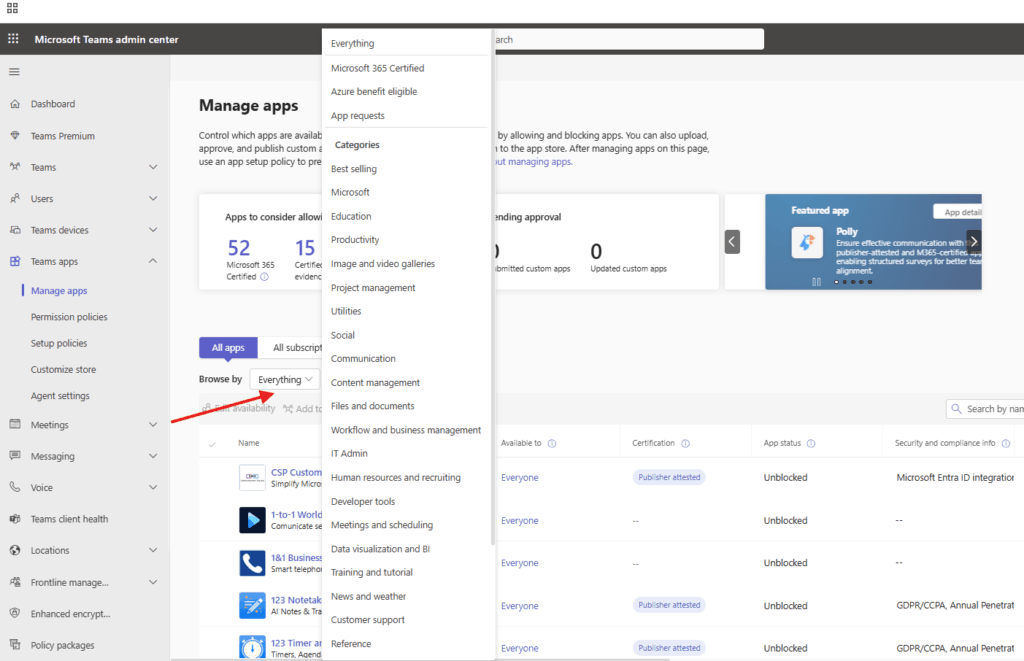Open Permission policies in sidebar

click(69, 317)
